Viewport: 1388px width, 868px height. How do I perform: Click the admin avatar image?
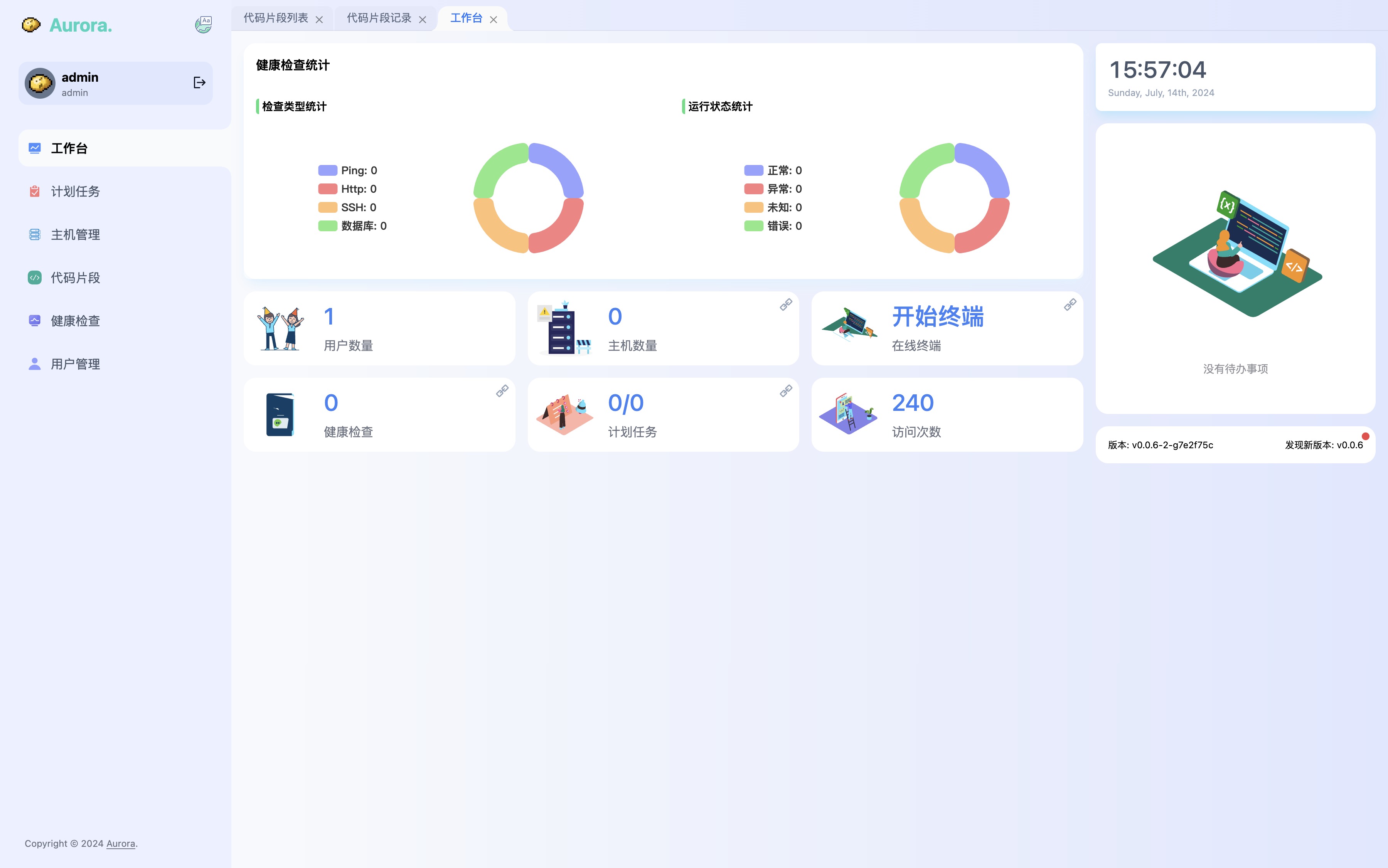coord(39,82)
